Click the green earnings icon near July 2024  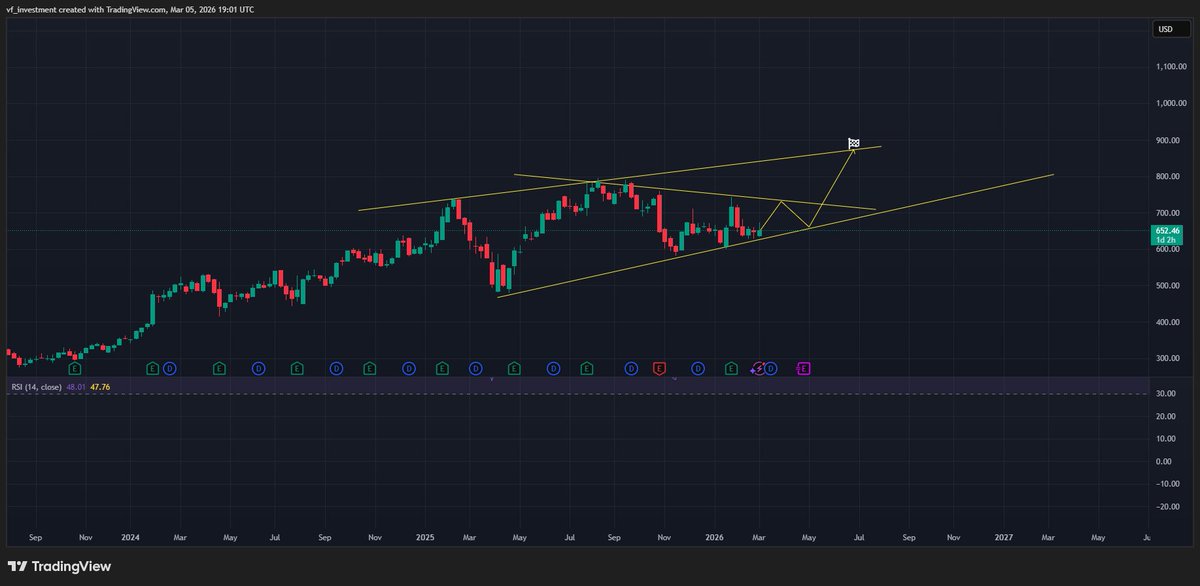click(297, 368)
